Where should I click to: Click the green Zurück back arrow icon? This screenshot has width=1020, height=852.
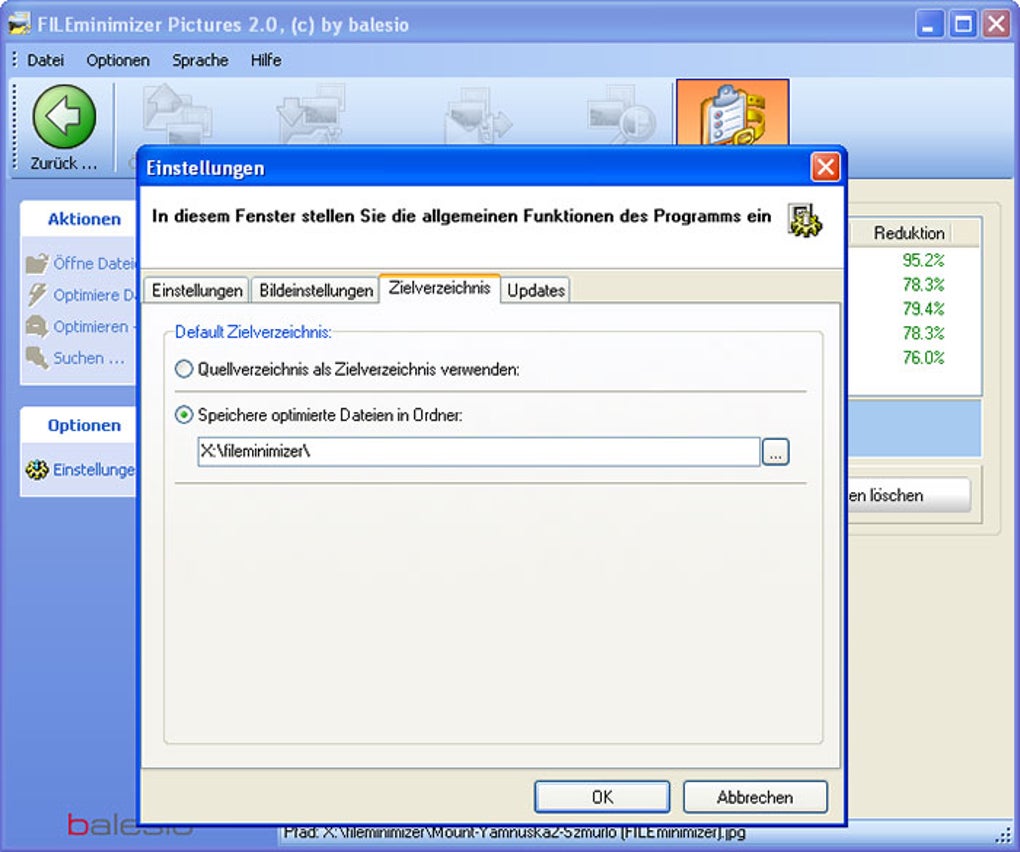(x=64, y=117)
